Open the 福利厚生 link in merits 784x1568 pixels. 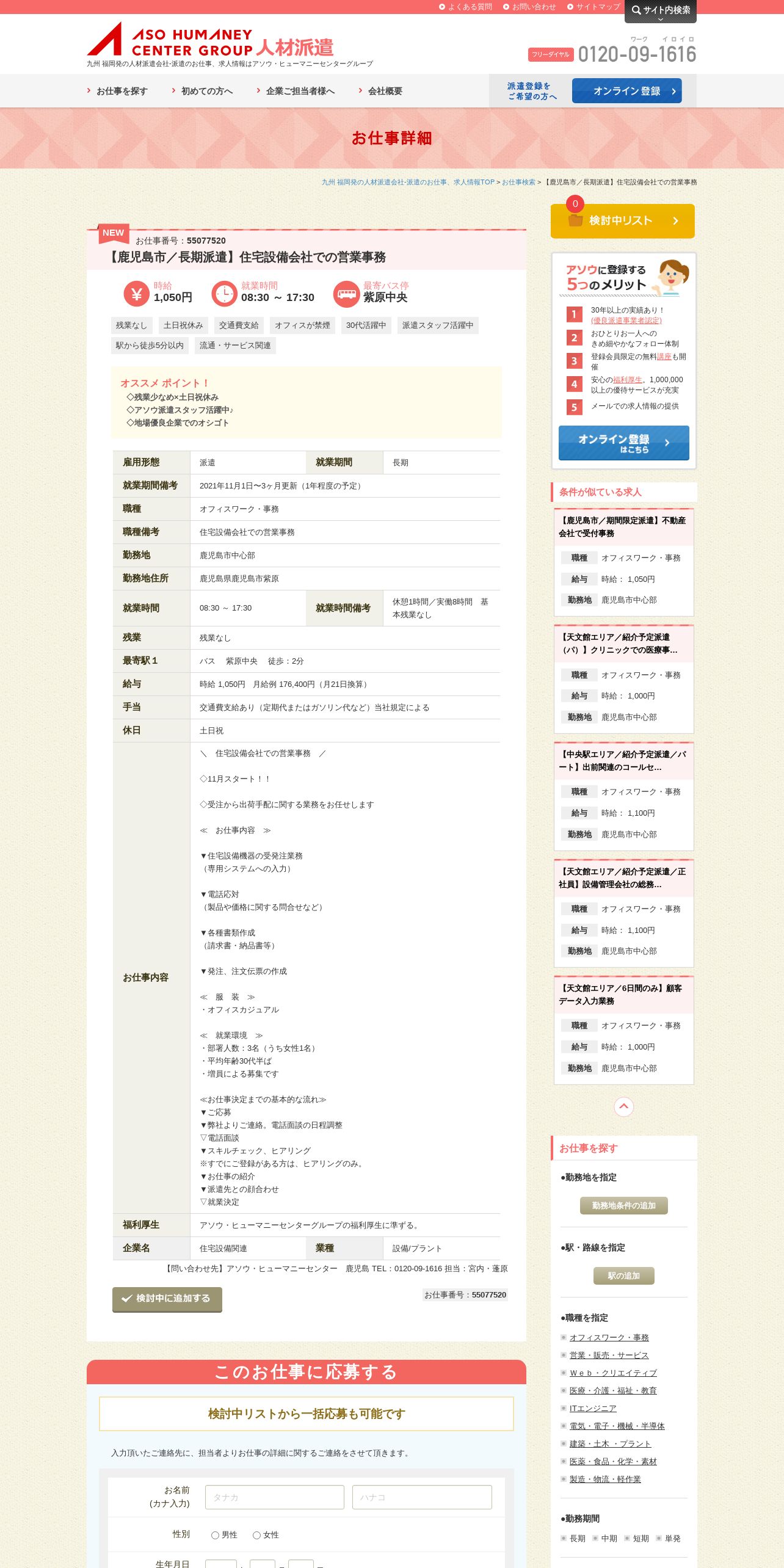point(628,380)
